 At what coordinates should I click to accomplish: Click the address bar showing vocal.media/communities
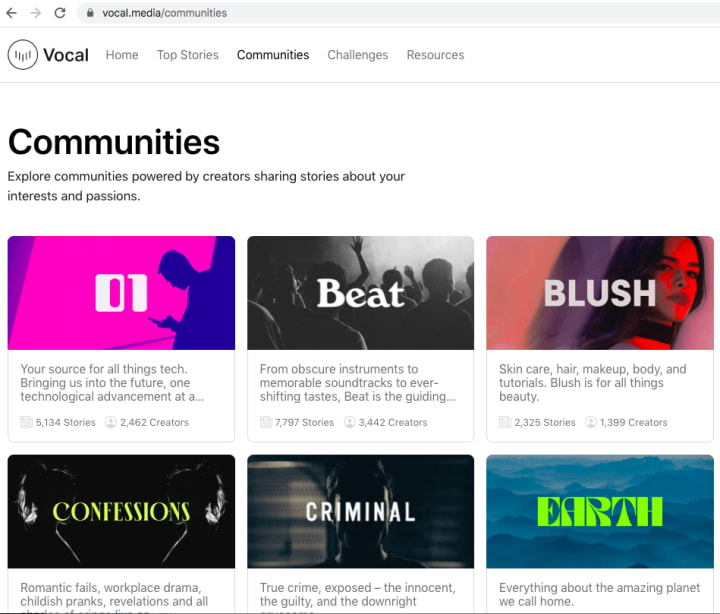(x=399, y=13)
